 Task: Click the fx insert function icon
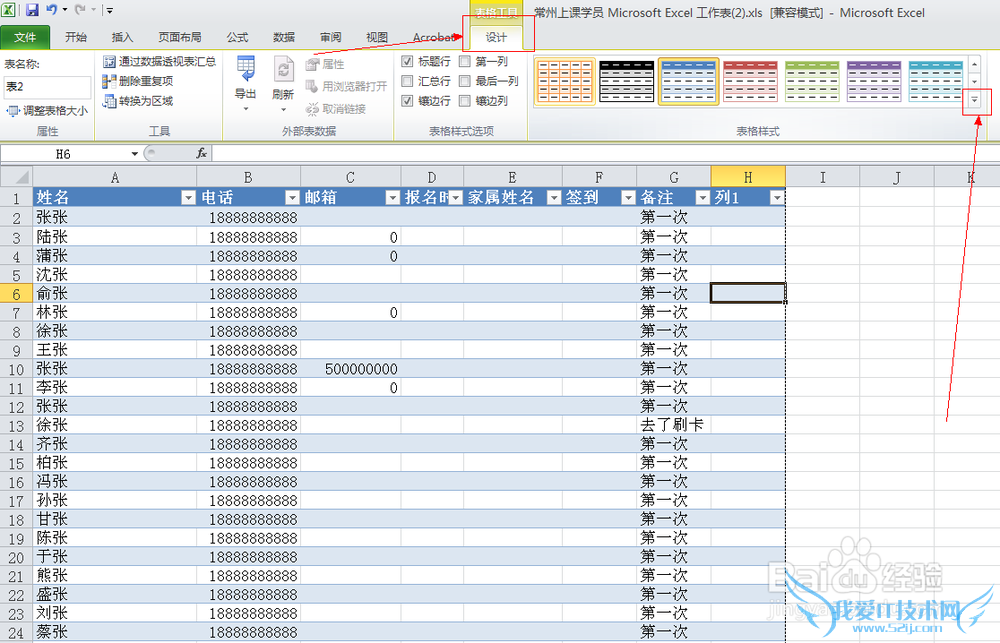(x=201, y=153)
